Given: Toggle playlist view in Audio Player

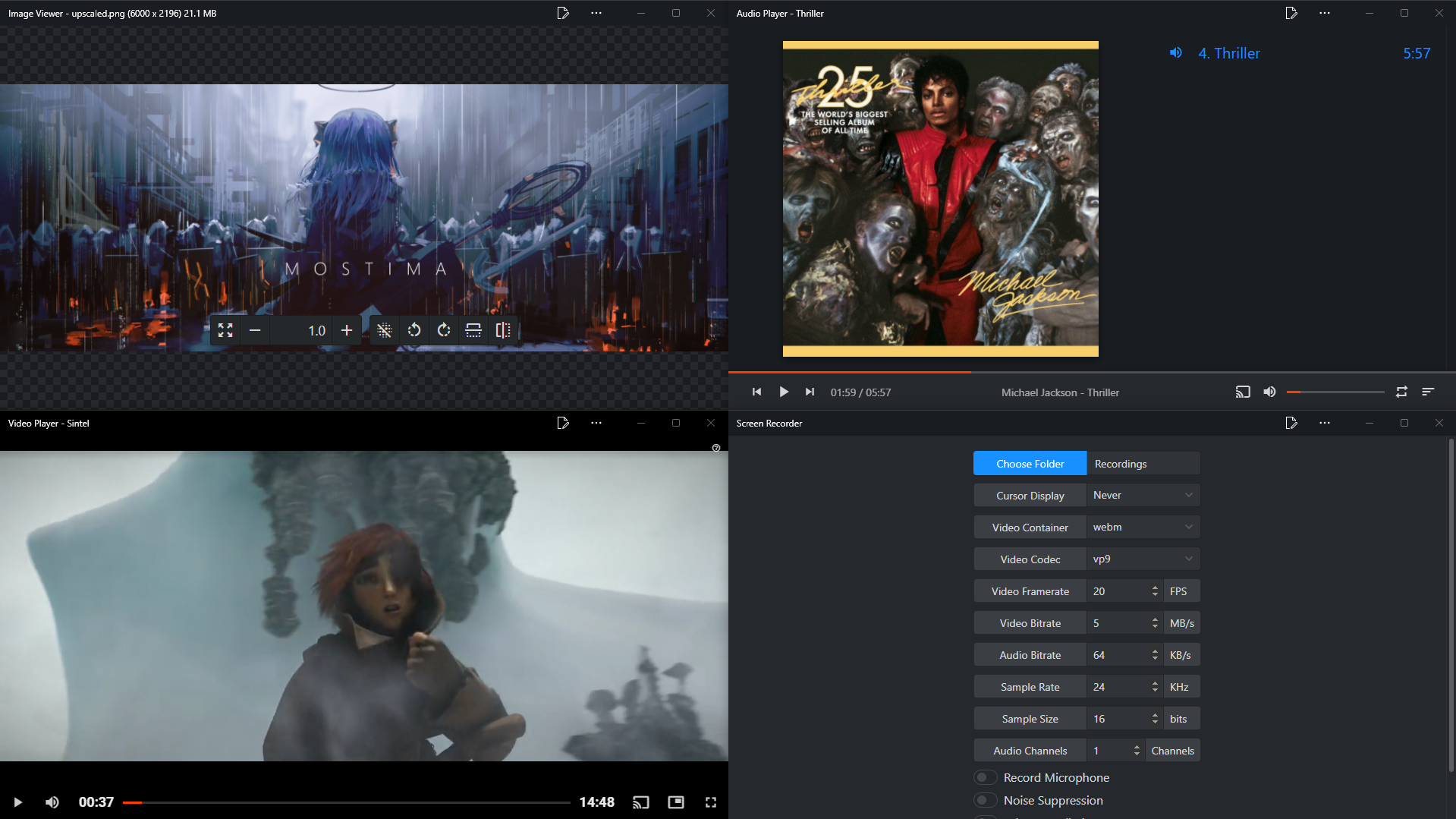Looking at the screenshot, I should pyautogui.click(x=1428, y=392).
